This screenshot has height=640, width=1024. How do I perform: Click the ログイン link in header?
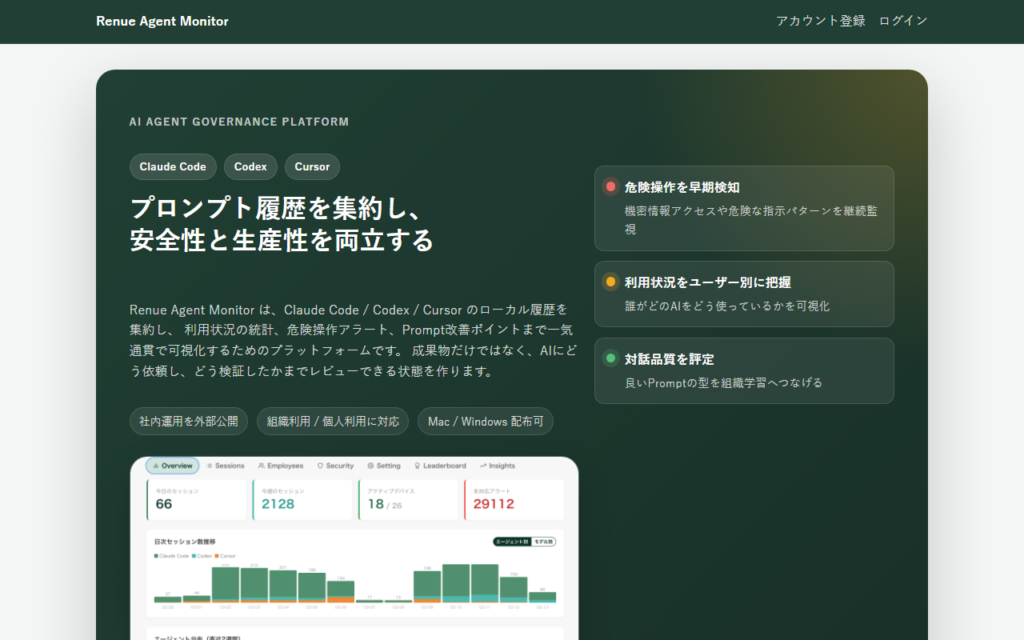(903, 21)
